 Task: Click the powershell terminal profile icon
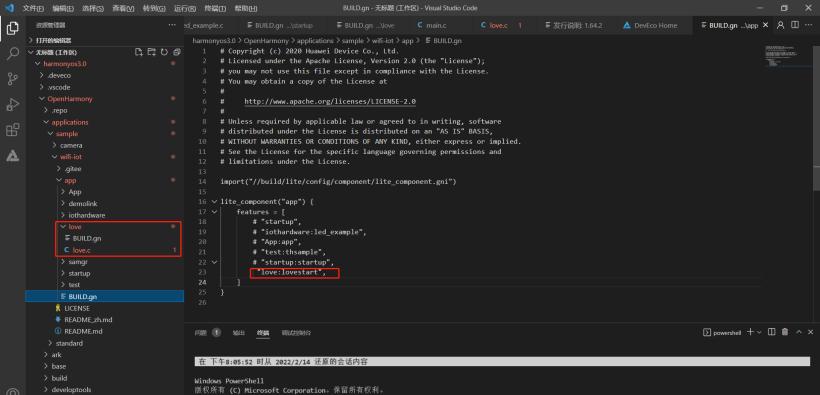(x=707, y=332)
